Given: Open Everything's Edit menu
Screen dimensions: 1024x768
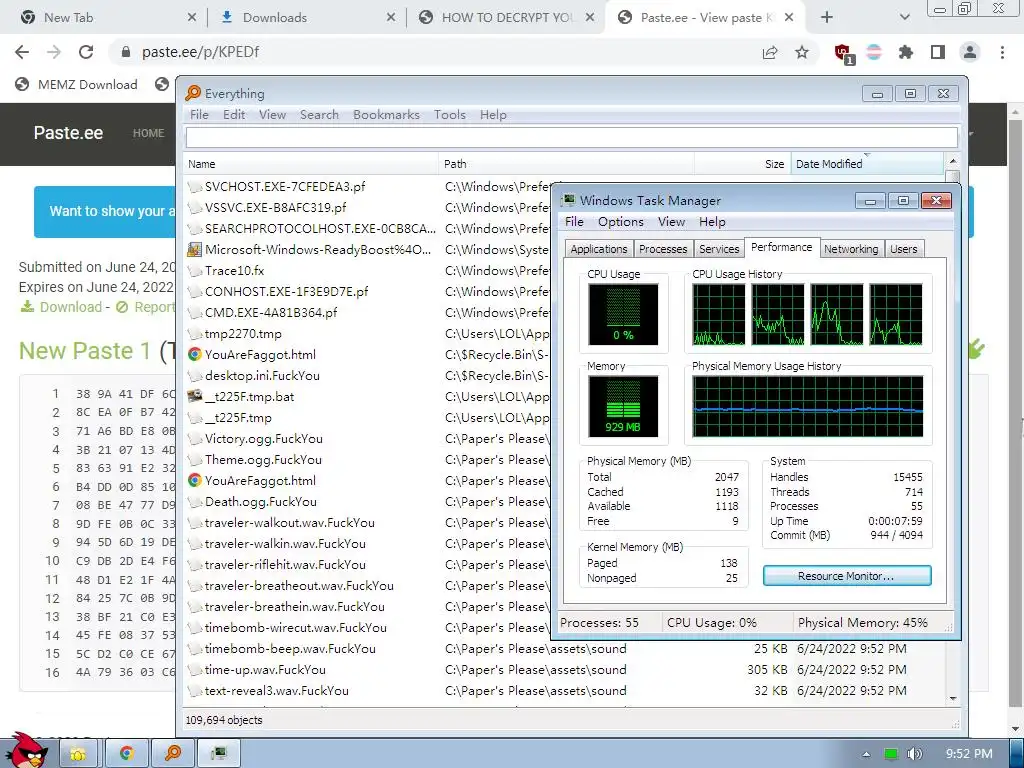Looking at the screenshot, I should [x=234, y=115].
